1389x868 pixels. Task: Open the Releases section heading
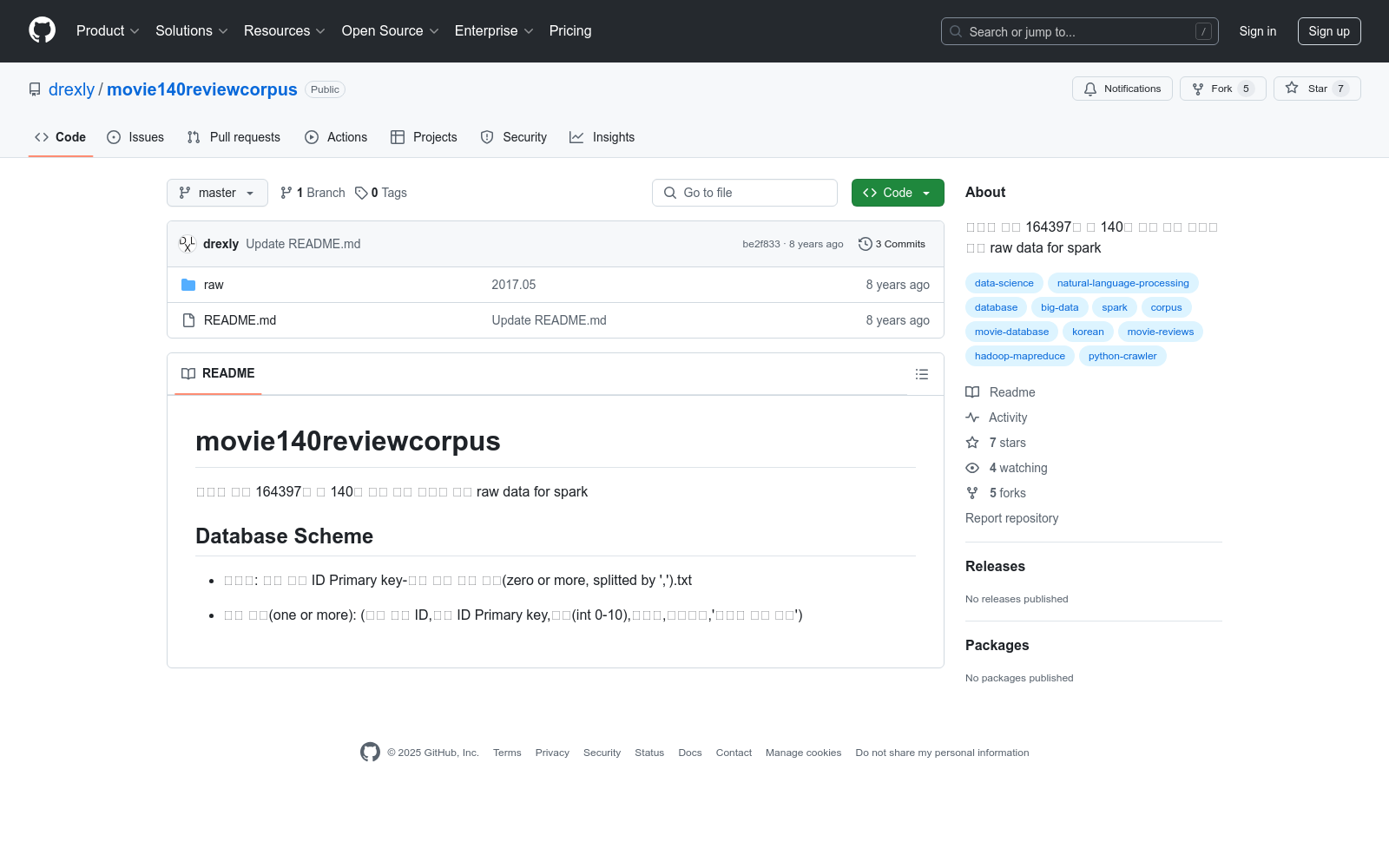(x=995, y=566)
